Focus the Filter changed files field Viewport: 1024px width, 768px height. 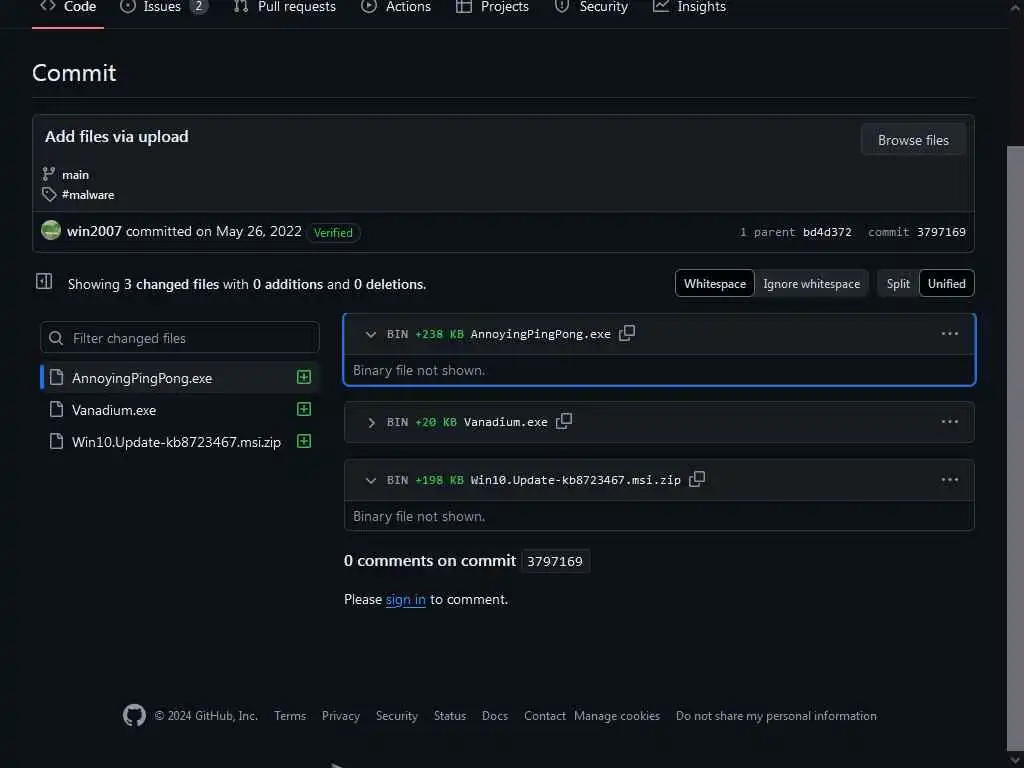click(180, 338)
